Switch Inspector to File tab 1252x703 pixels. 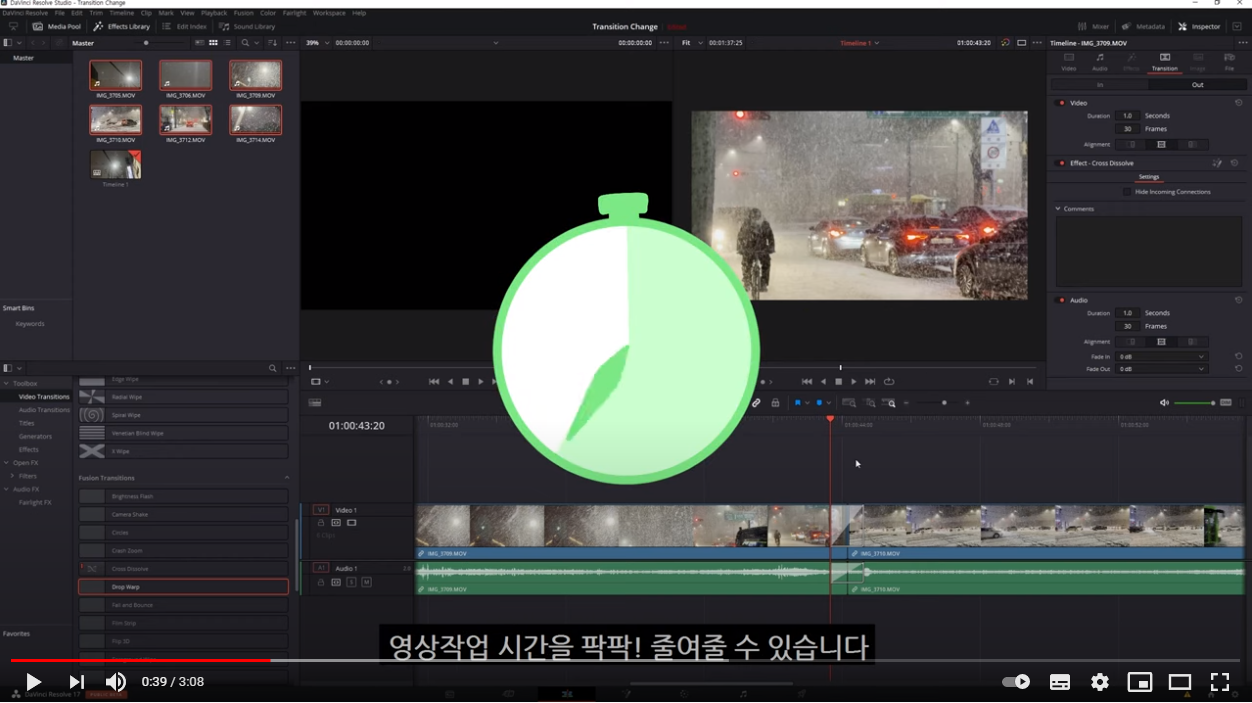click(x=1229, y=62)
